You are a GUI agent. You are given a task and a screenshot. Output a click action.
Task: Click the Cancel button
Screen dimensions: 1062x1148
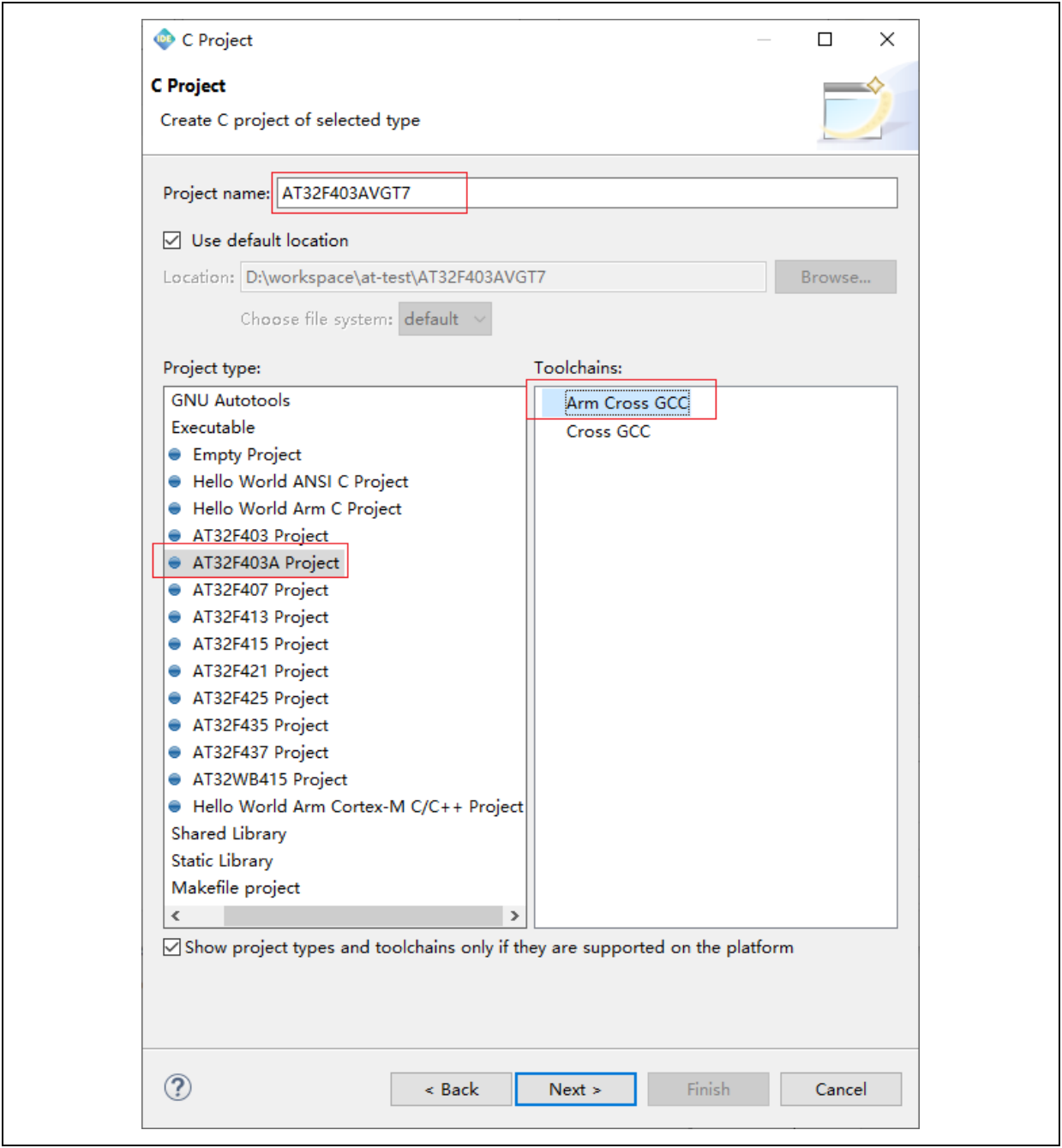(x=840, y=1089)
